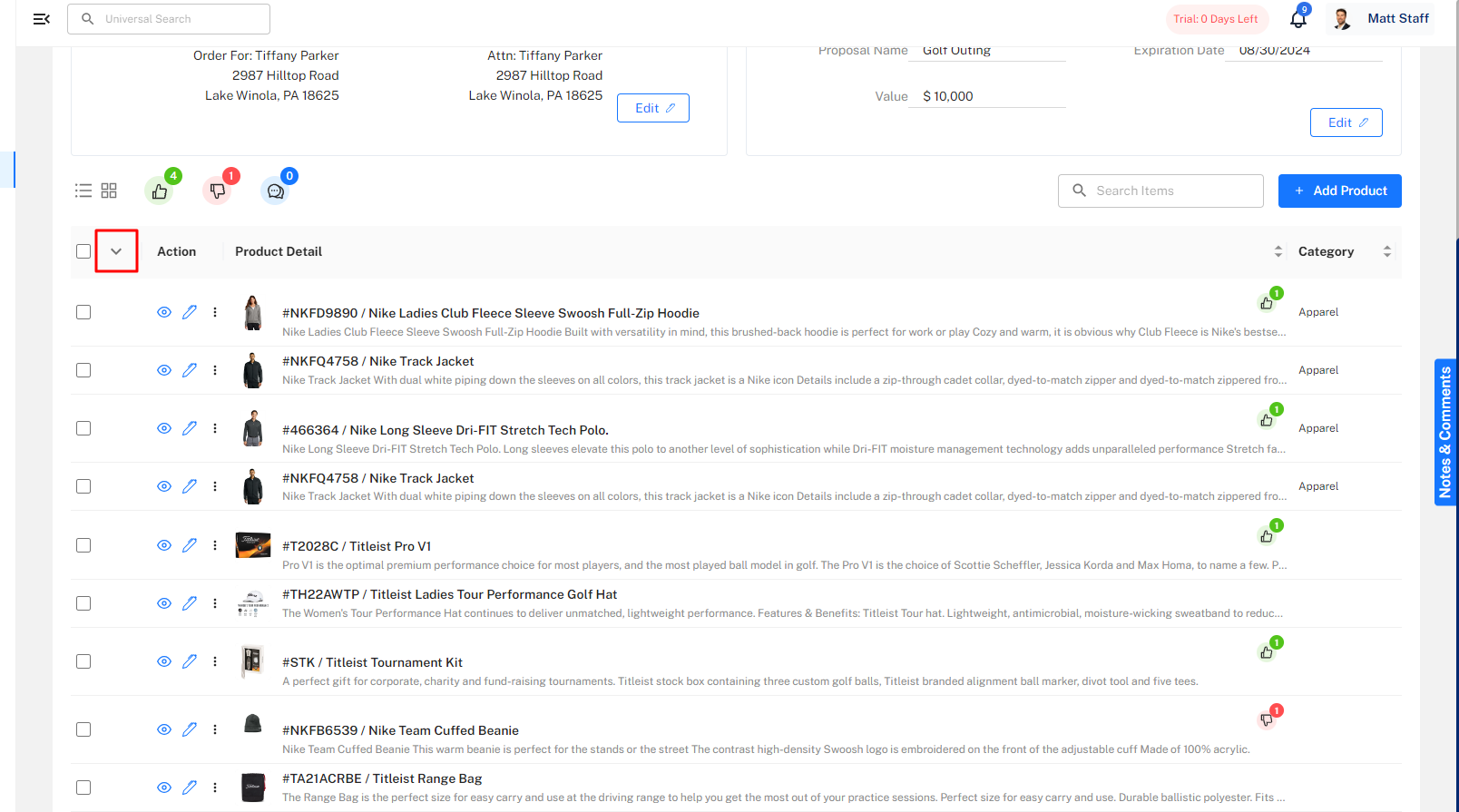Screen dimensions: 1459x812
Task: Open more options for Titleist Tournament Kit row
Action: (215, 661)
